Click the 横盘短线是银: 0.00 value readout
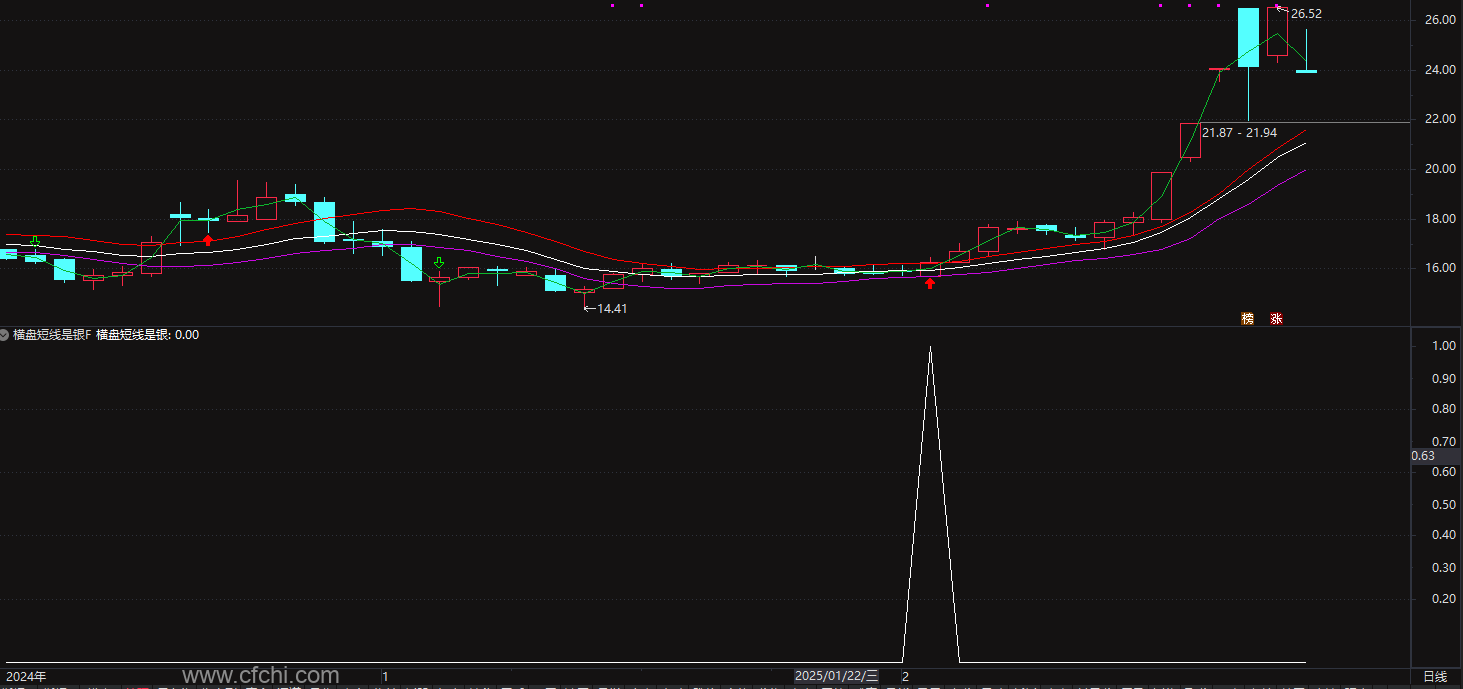The image size is (1463, 689). coord(148,335)
